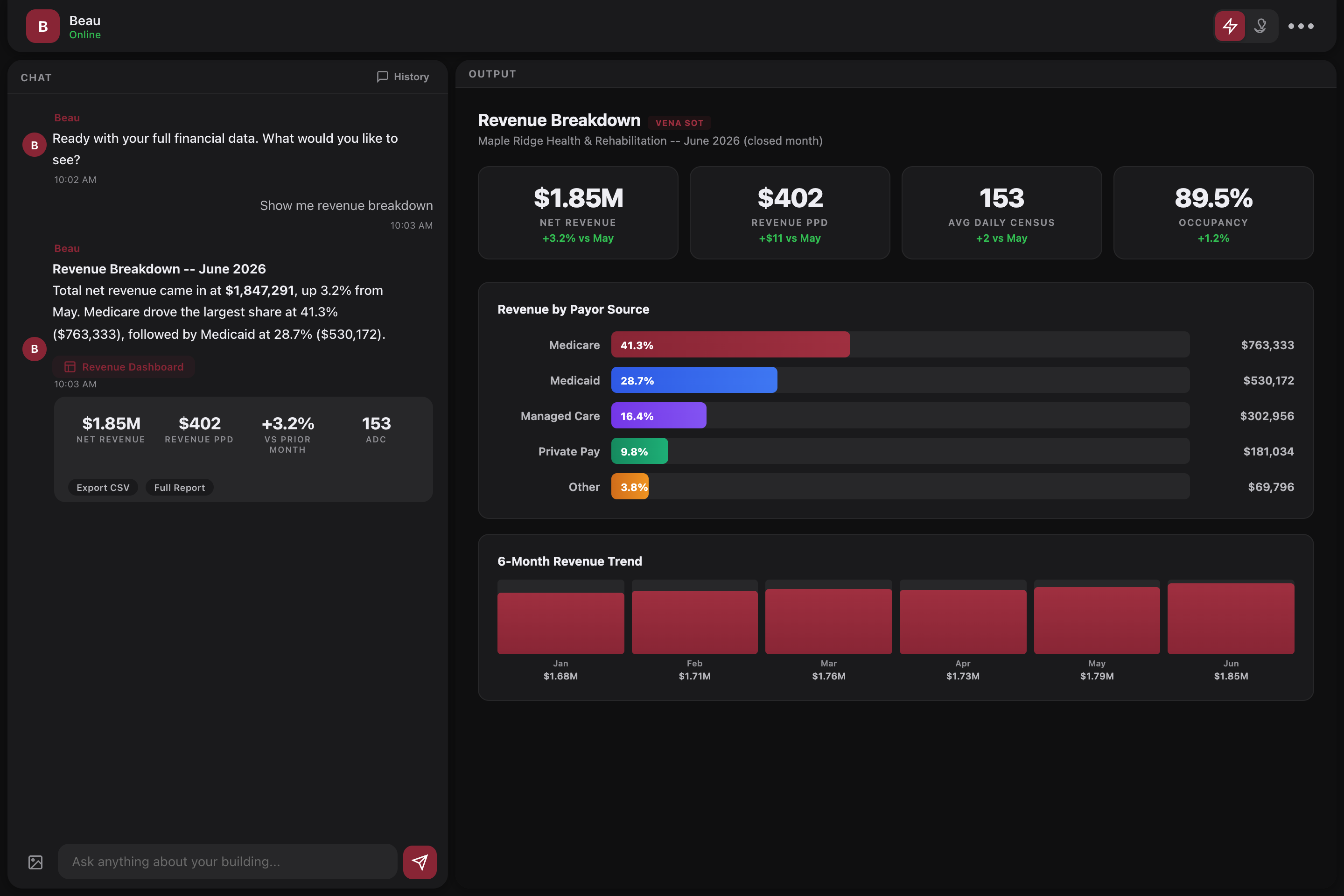
Task: Click the Avg Daily Census 153 card
Action: (1001, 213)
